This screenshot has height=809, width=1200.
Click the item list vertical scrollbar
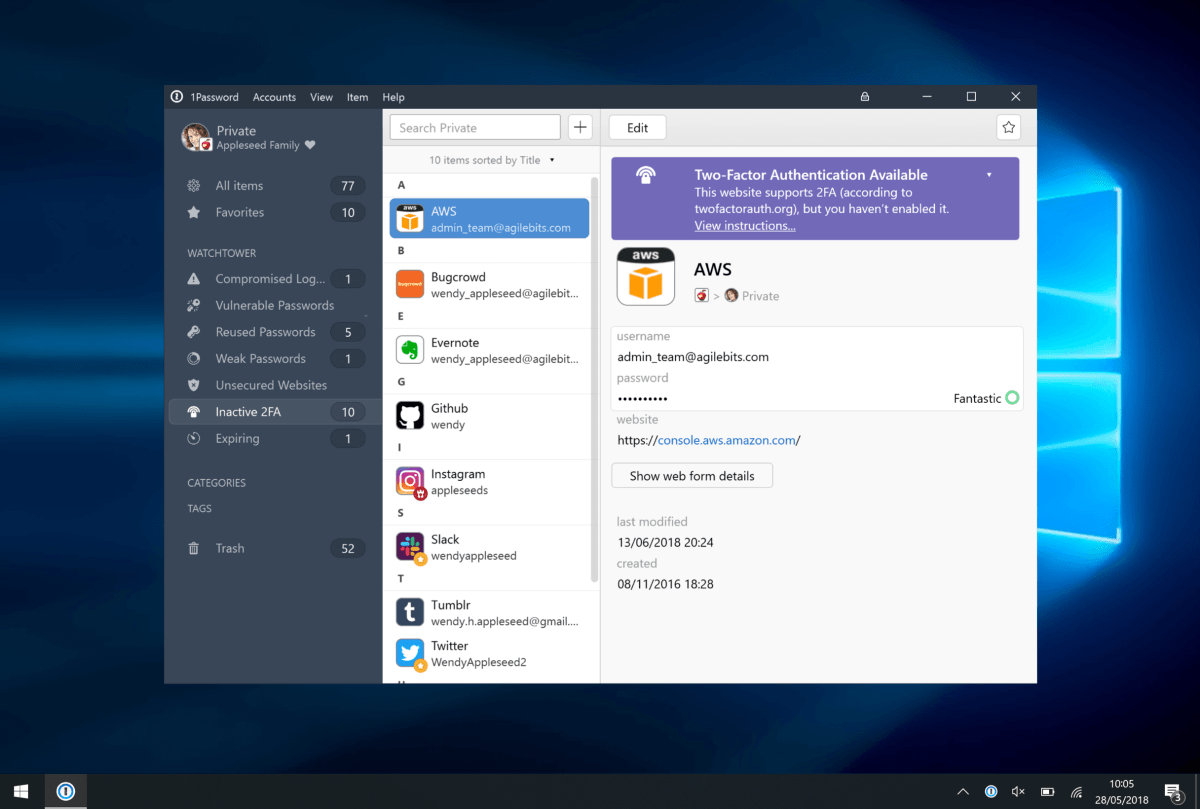click(595, 380)
